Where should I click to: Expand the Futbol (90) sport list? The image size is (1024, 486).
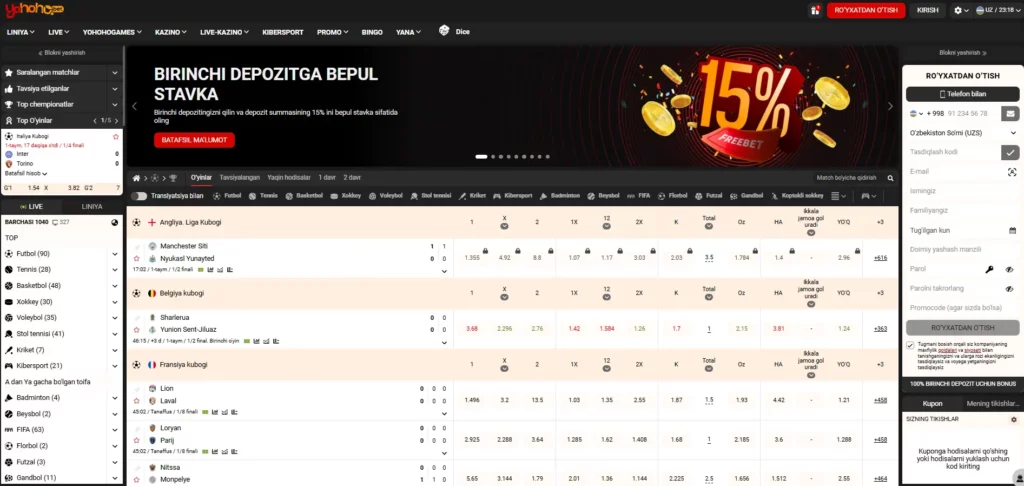(116, 254)
